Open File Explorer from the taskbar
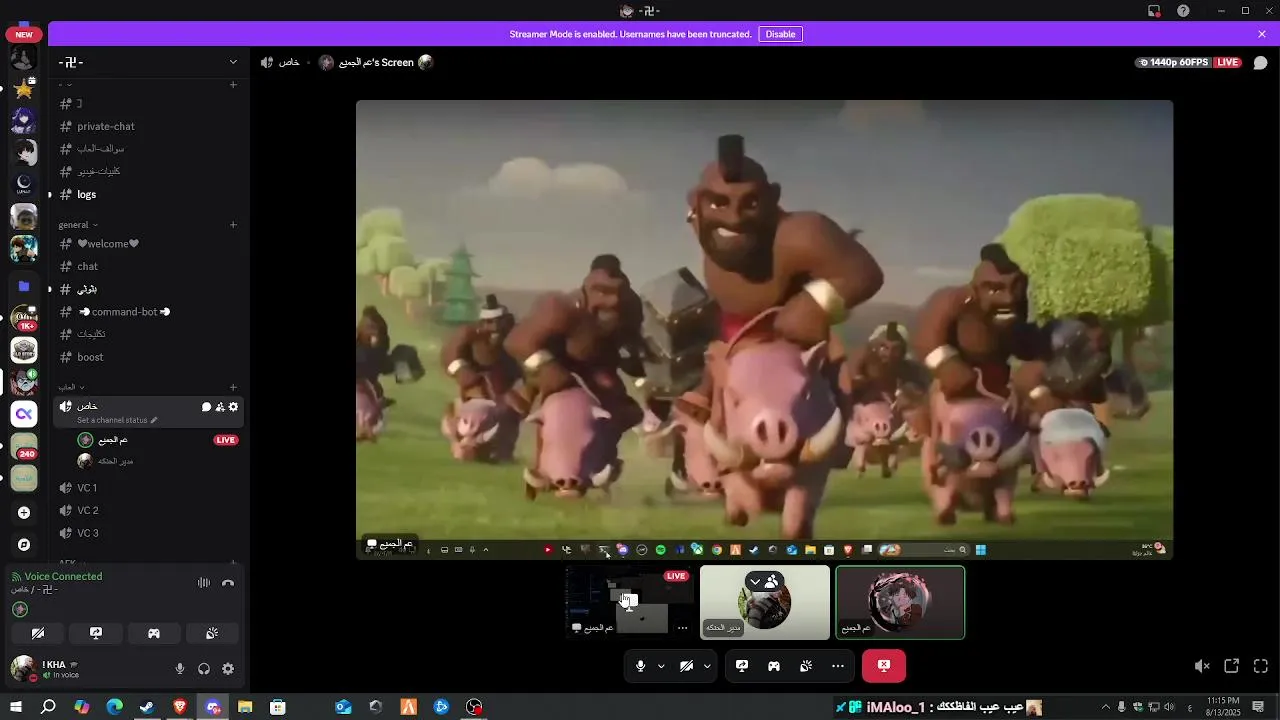Screen dimensions: 1280x720 245,707
